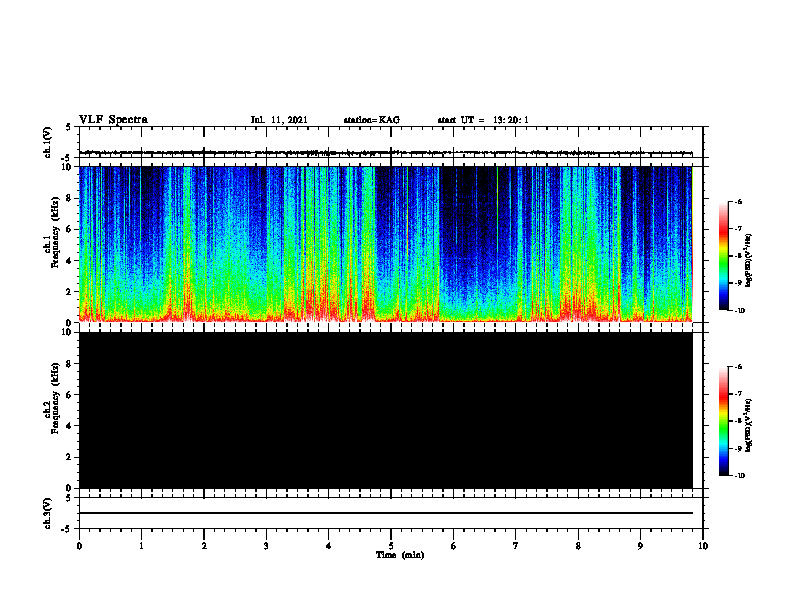Click the "VLF Spectra" plot title
The height and width of the screenshot is (612, 792).
pyautogui.click(x=113, y=120)
